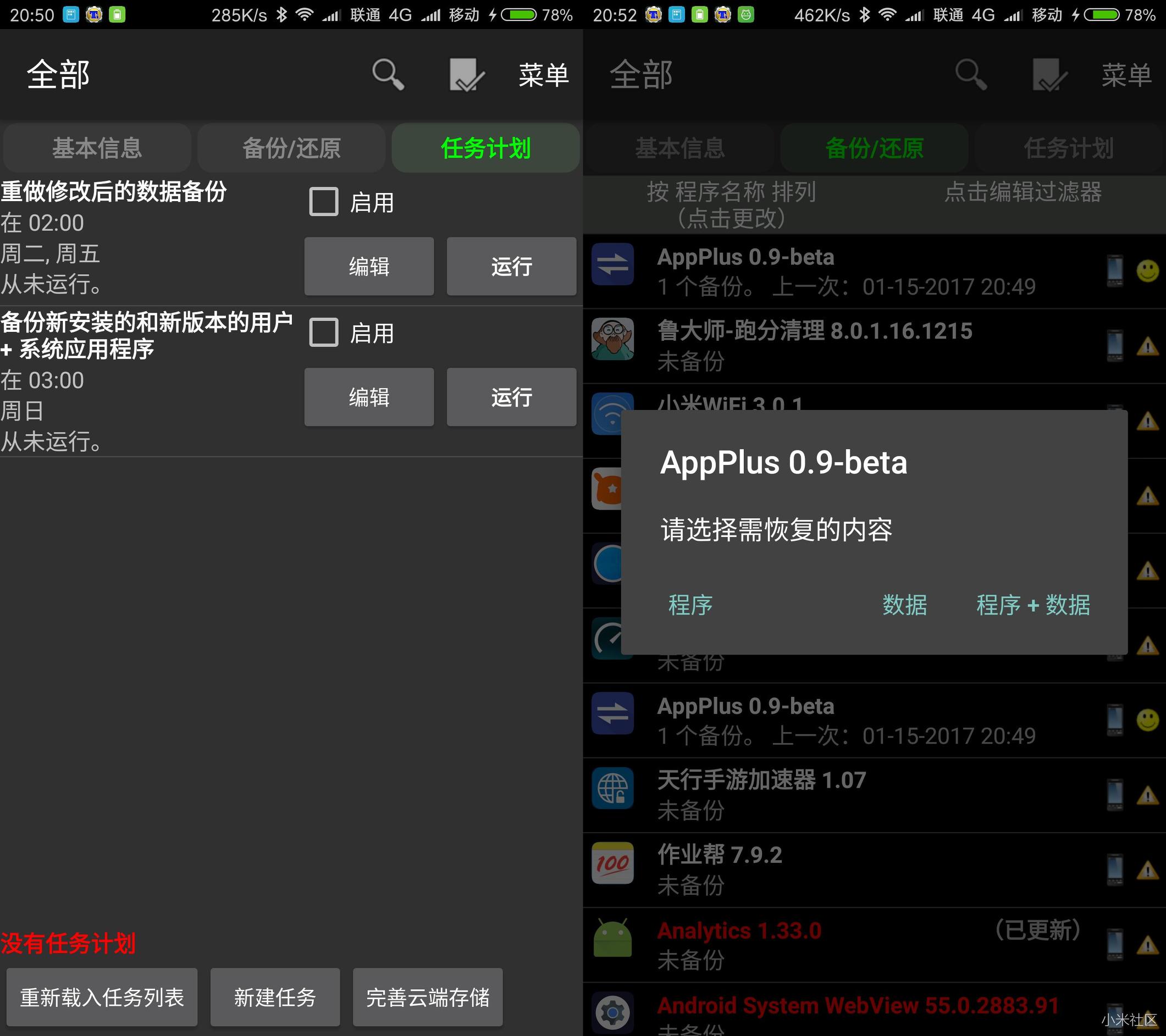The width and height of the screenshot is (1166, 1036).
Task: Tap the phone storage icon on 作业帮 row
Action: (1115, 869)
